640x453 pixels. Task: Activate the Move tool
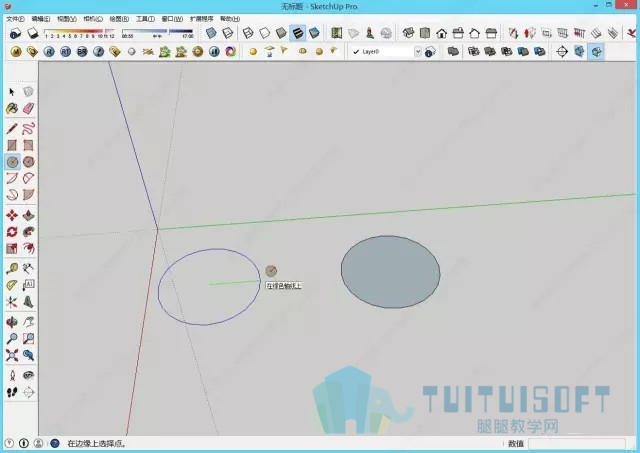pos(12,215)
